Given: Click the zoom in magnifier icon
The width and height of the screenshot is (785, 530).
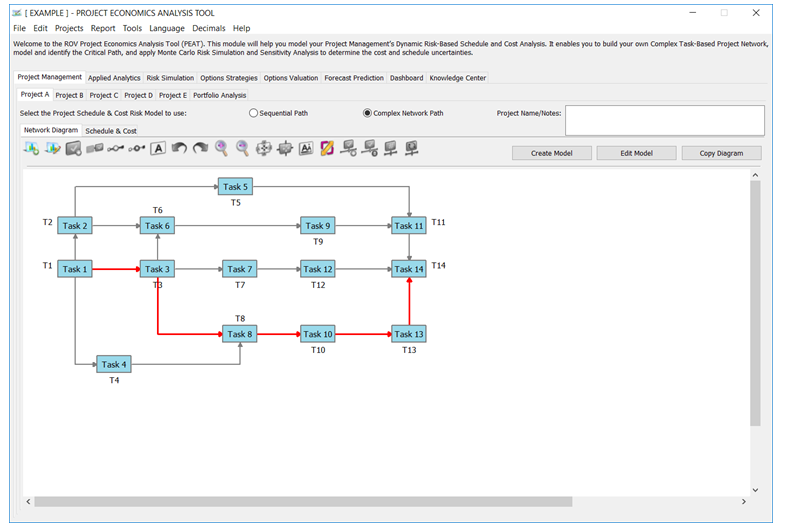Looking at the screenshot, I should pos(221,148).
